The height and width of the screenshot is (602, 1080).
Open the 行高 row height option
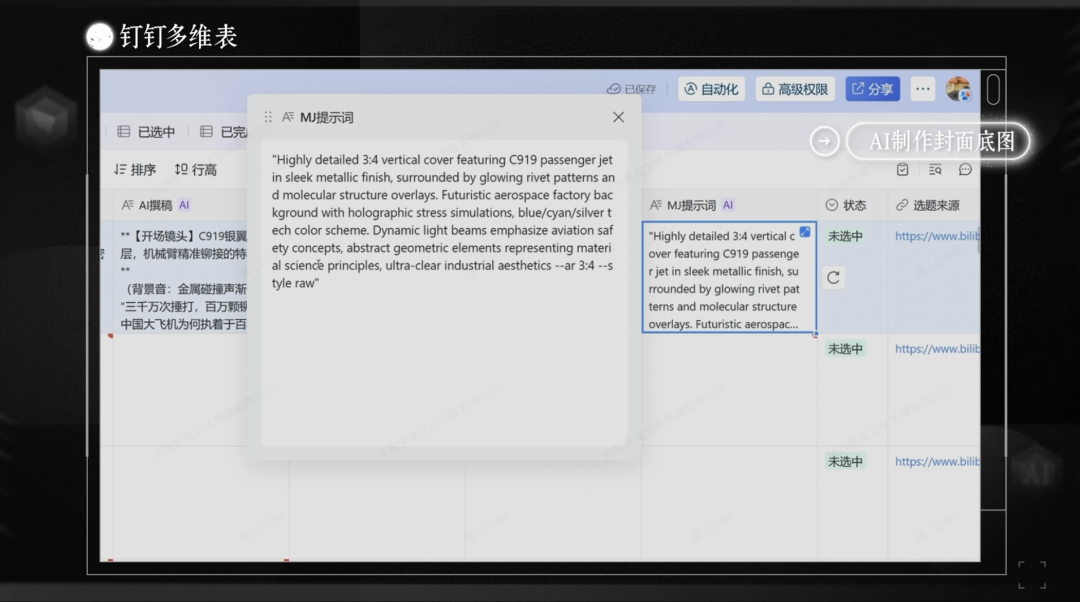point(196,169)
